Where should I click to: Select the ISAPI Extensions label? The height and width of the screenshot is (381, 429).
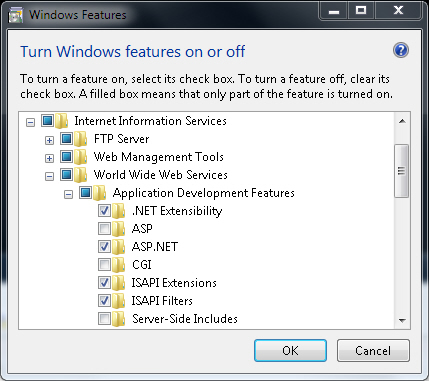point(174,283)
